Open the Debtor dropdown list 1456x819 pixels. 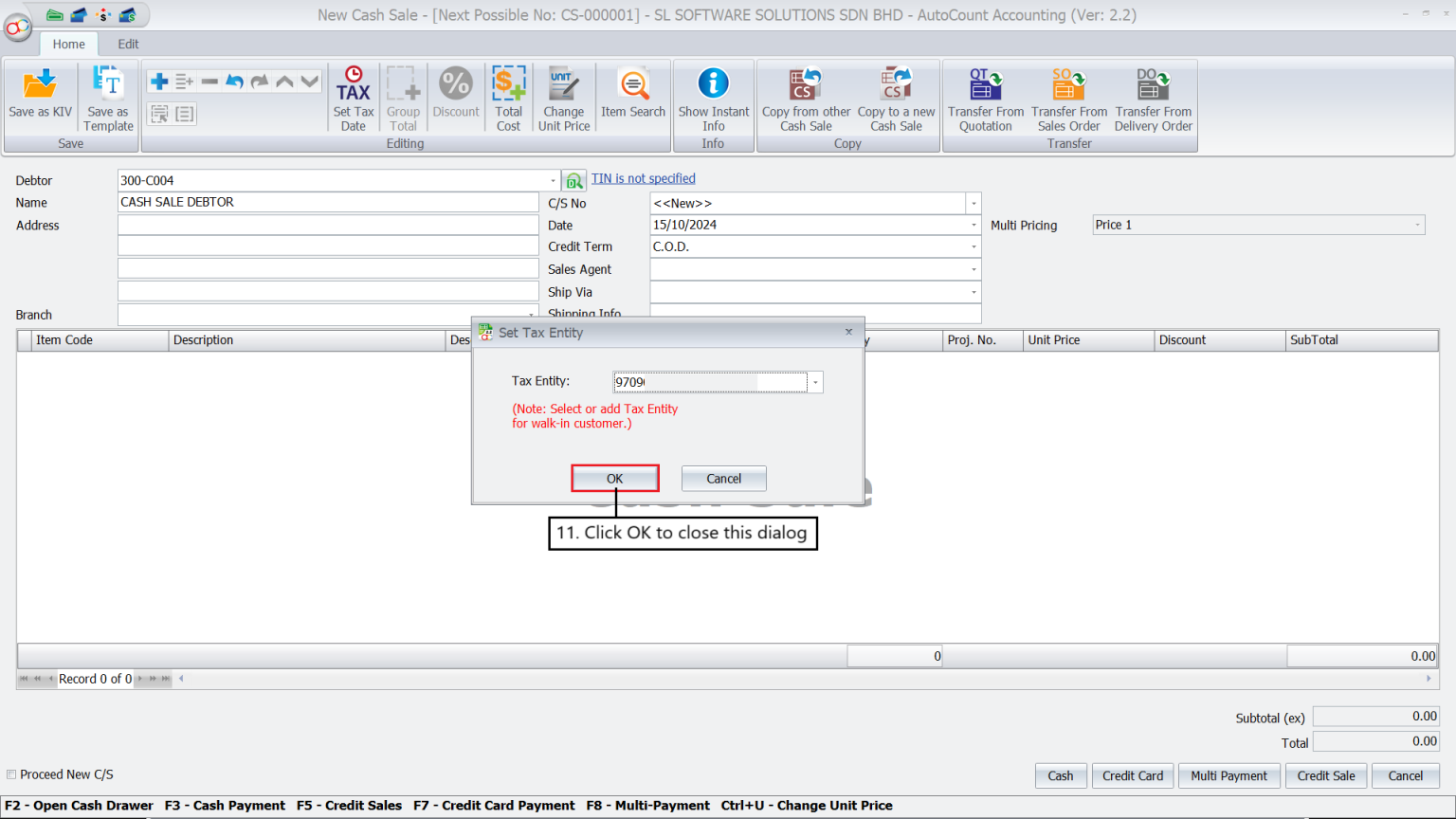(553, 180)
